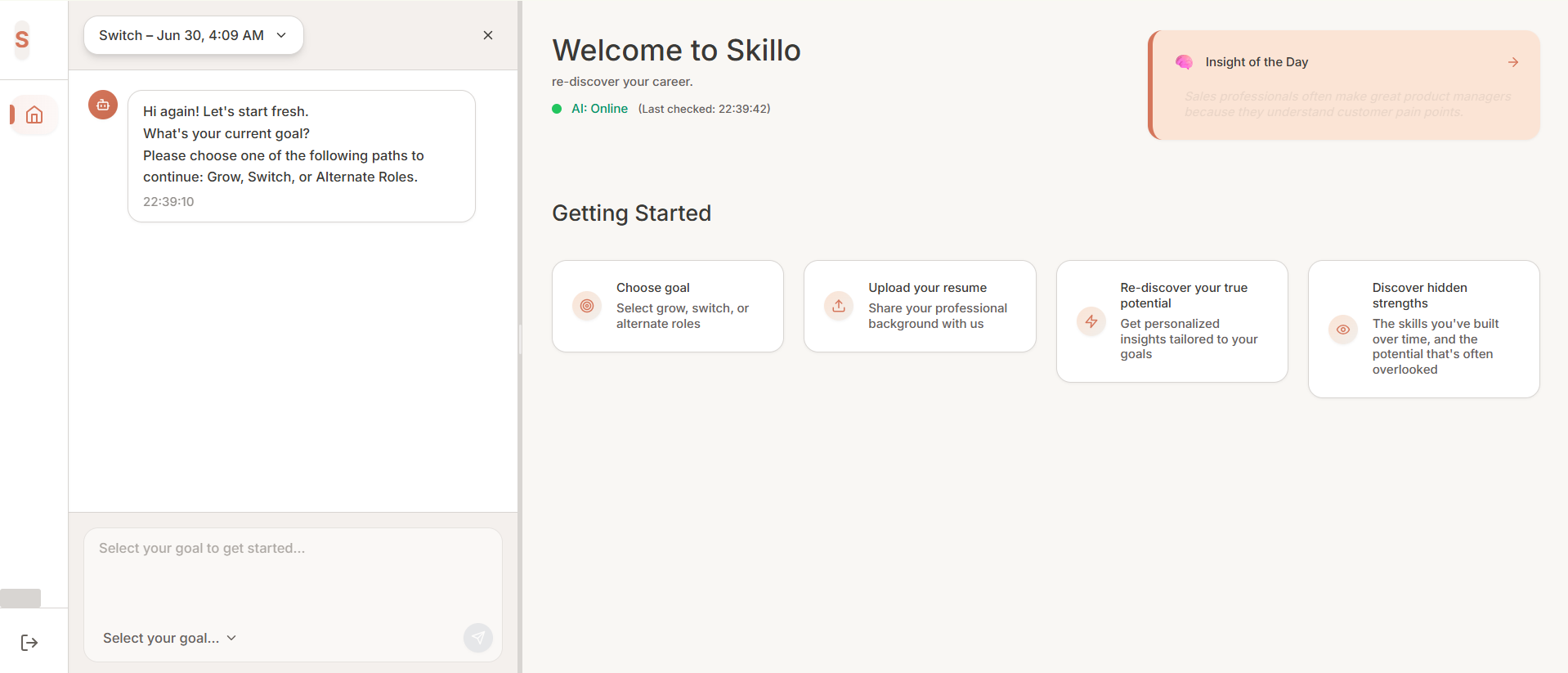
Task: Click the Welcome to Skillo heading
Action: (x=676, y=50)
